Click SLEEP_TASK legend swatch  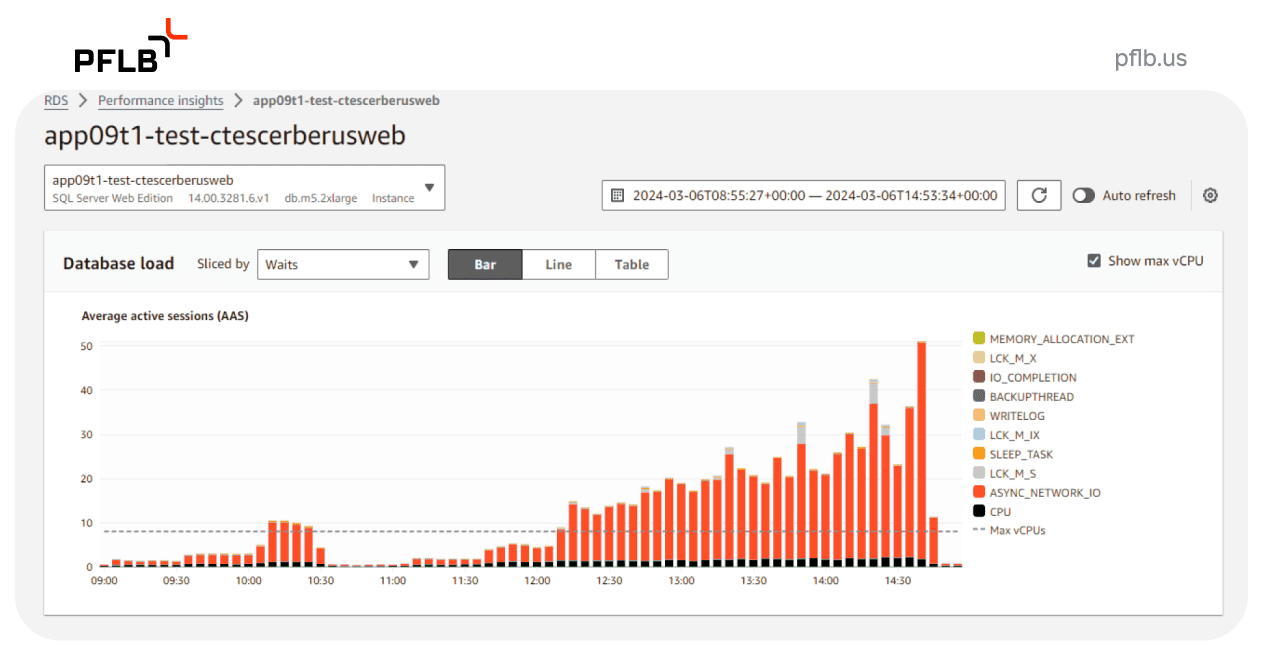979,454
